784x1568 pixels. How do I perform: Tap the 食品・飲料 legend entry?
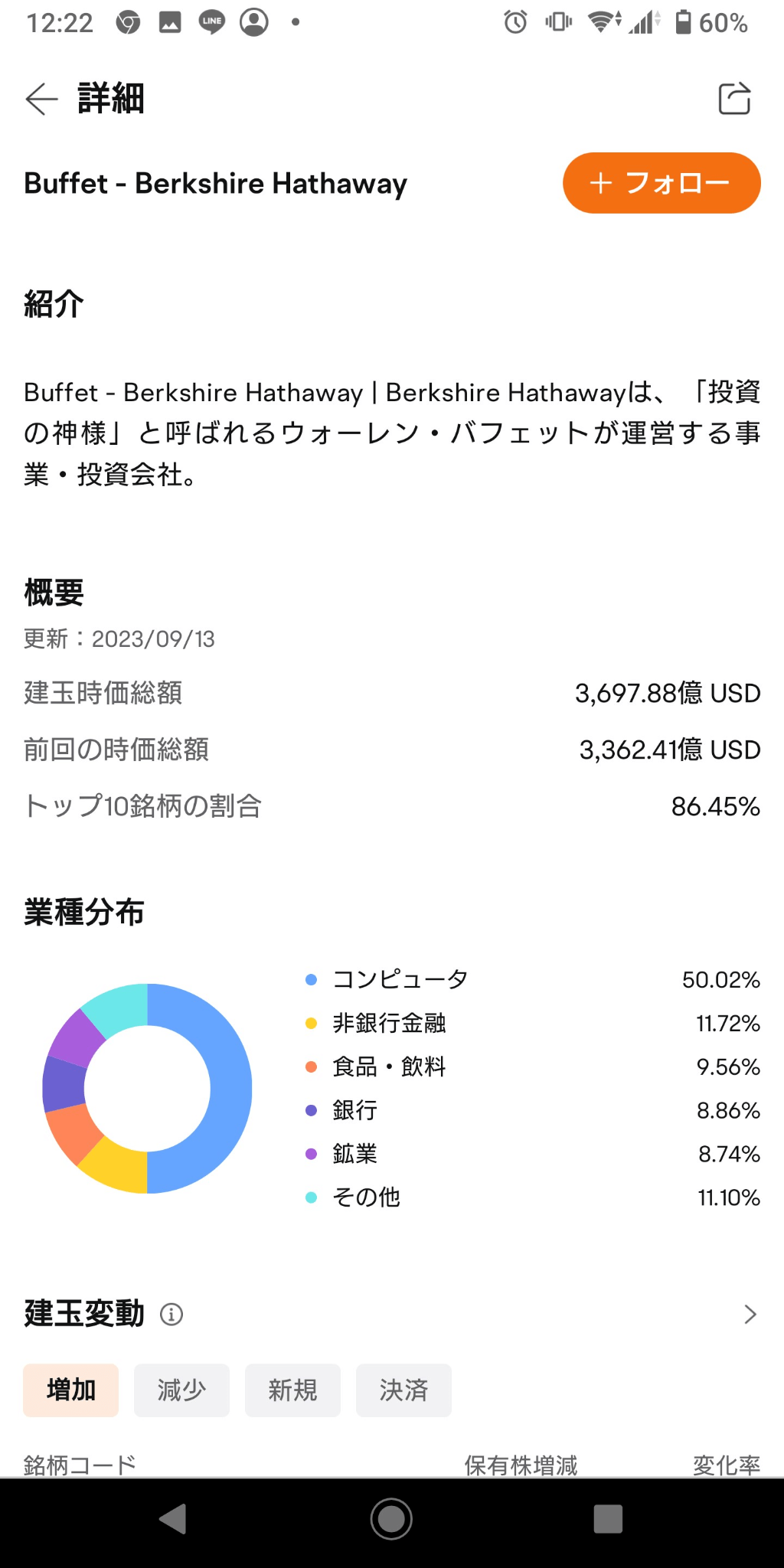tap(389, 1067)
